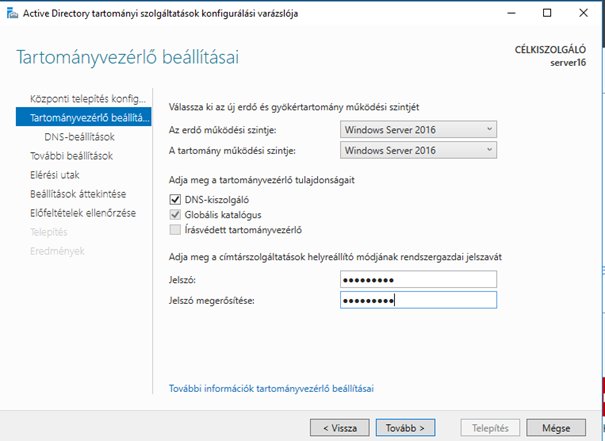Click the wizard app icon in title bar
The image size is (605, 441).
tap(11, 14)
